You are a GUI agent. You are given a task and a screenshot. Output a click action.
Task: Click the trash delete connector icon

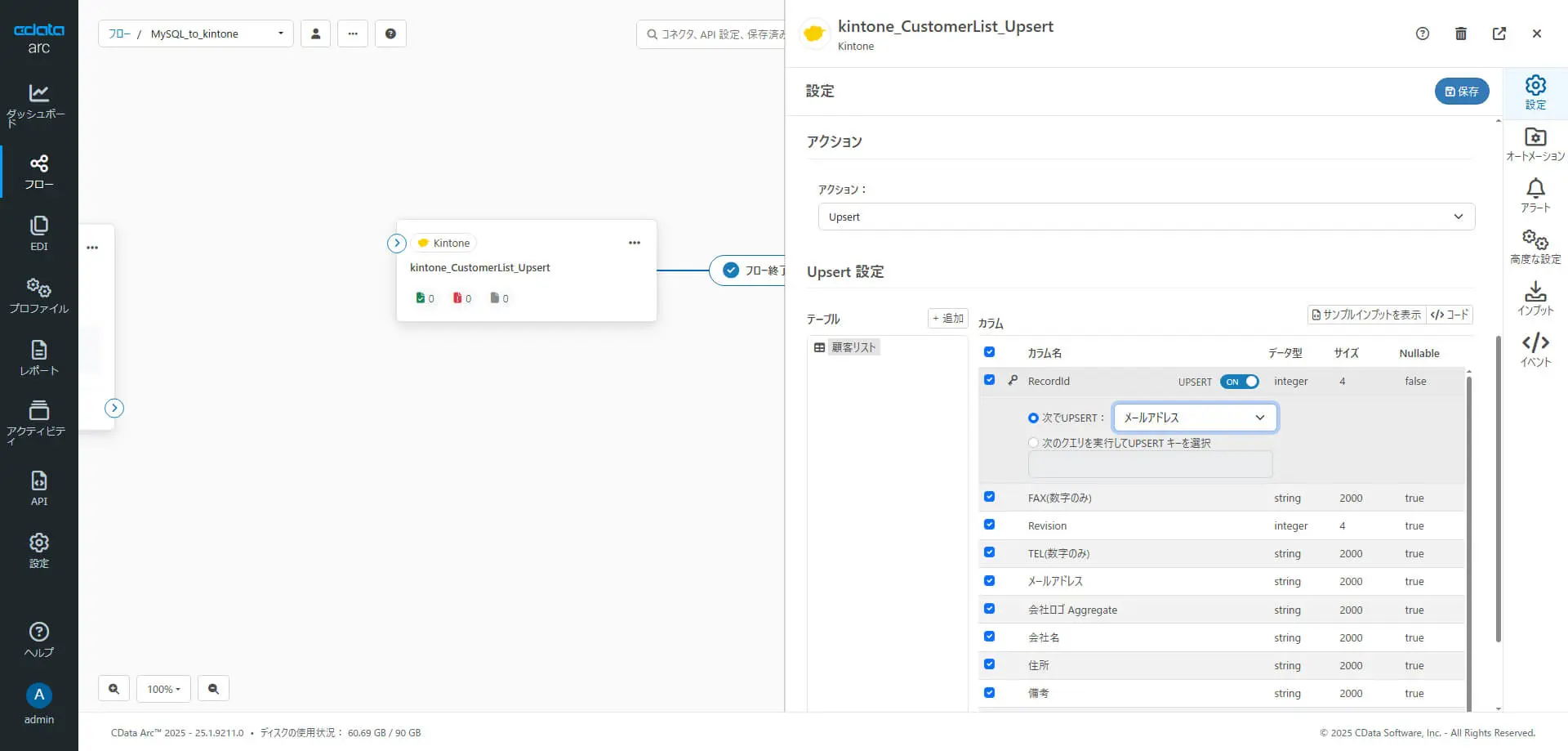1461,34
